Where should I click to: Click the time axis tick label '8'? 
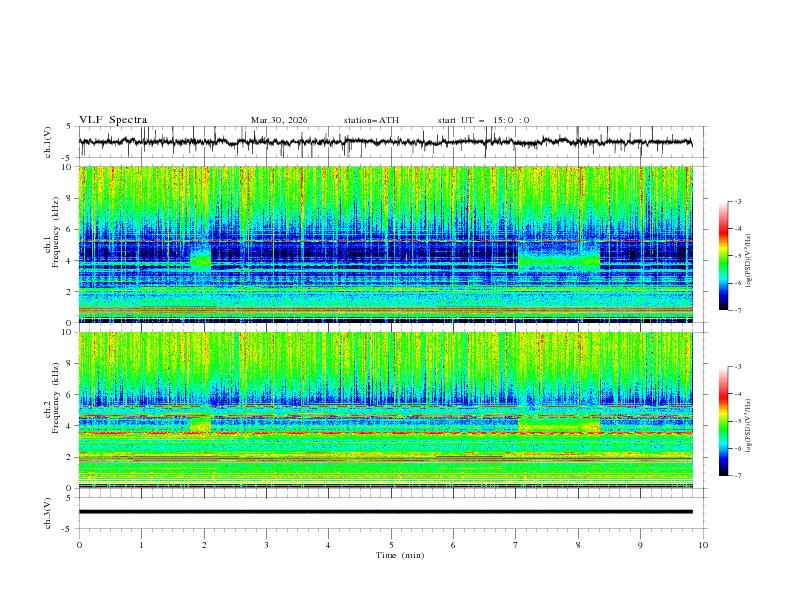tap(578, 545)
